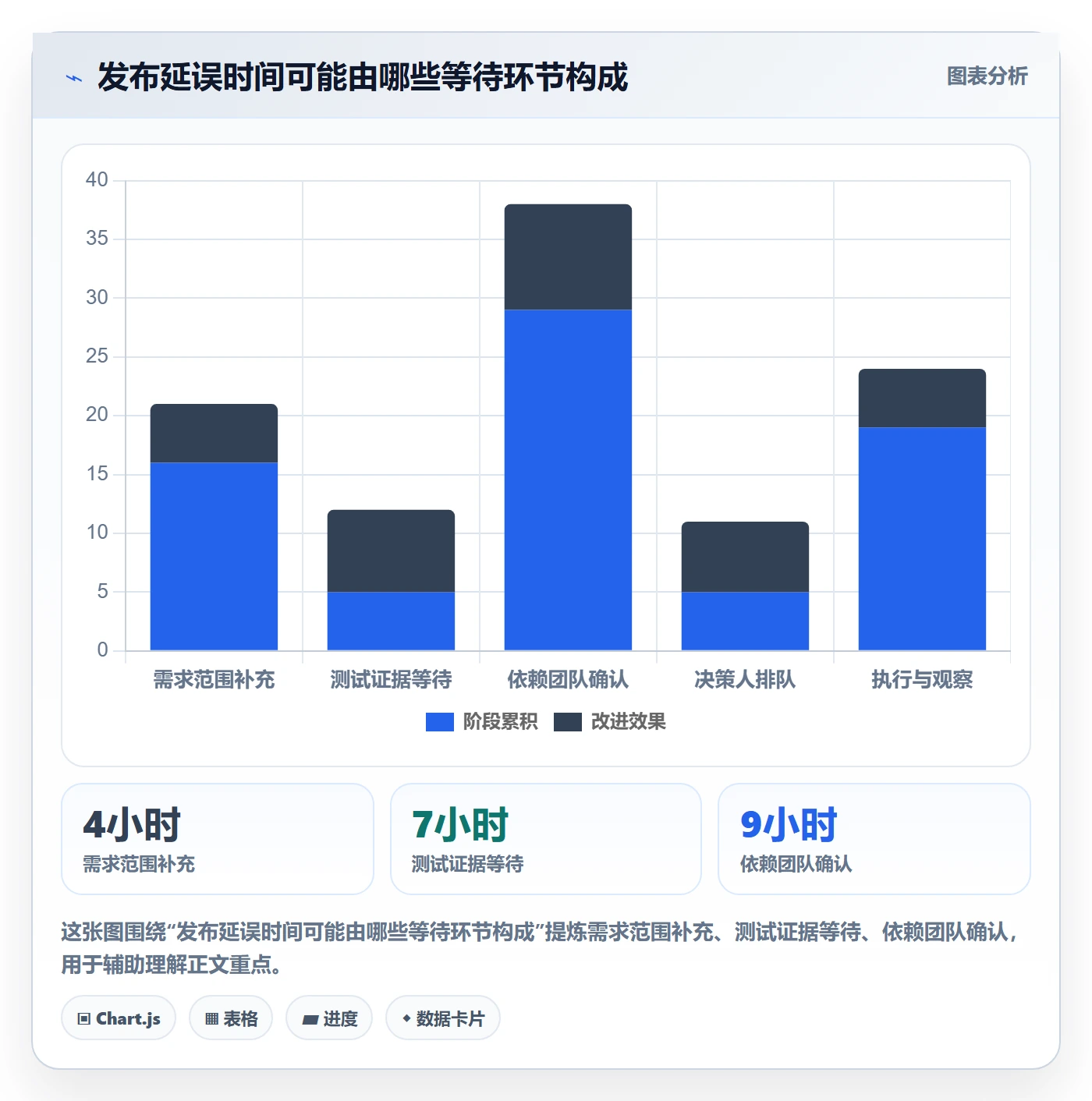
Task: Click the blue bar for 需求范围补充
Action: click(x=214, y=556)
